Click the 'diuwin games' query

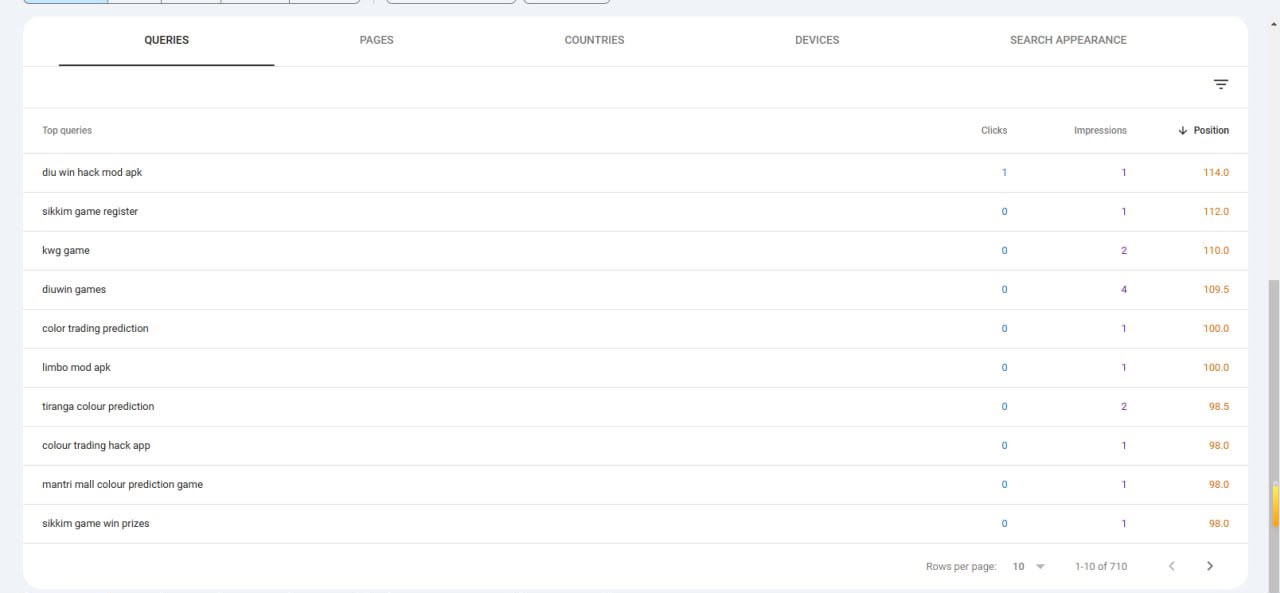pos(74,289)
